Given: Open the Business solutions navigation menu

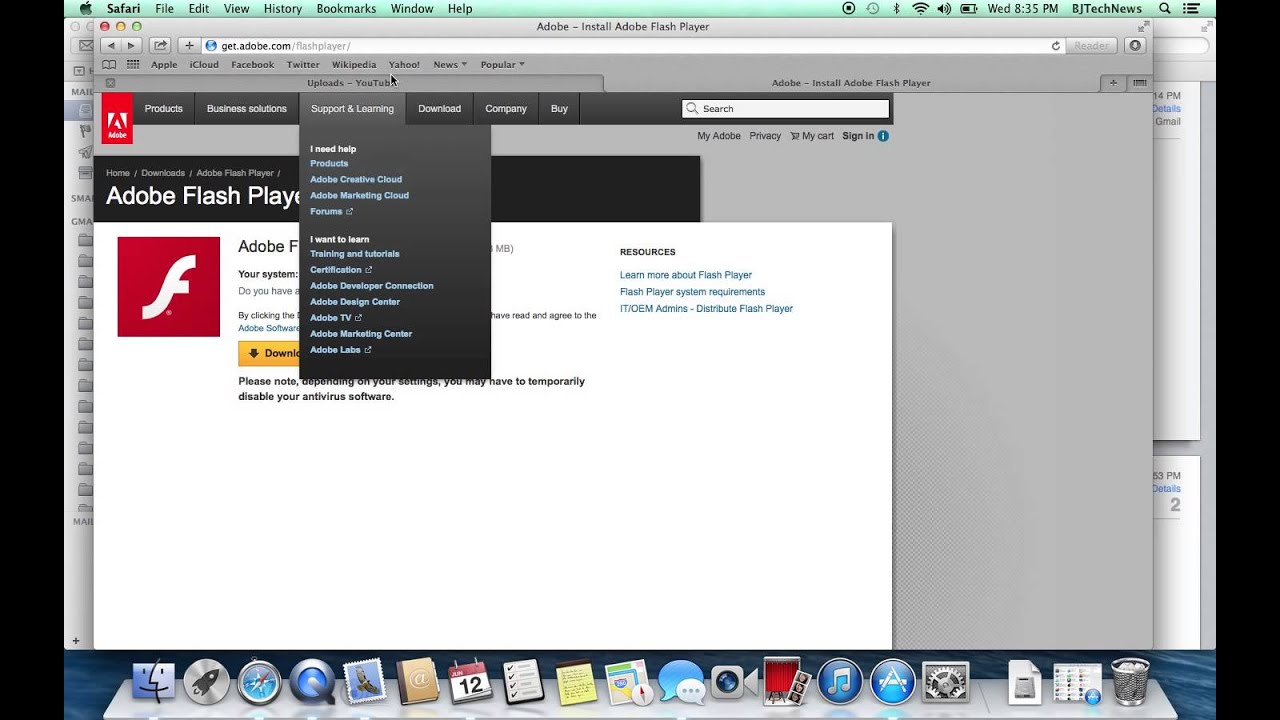Looking at the screenshot, I should (246, 109).
